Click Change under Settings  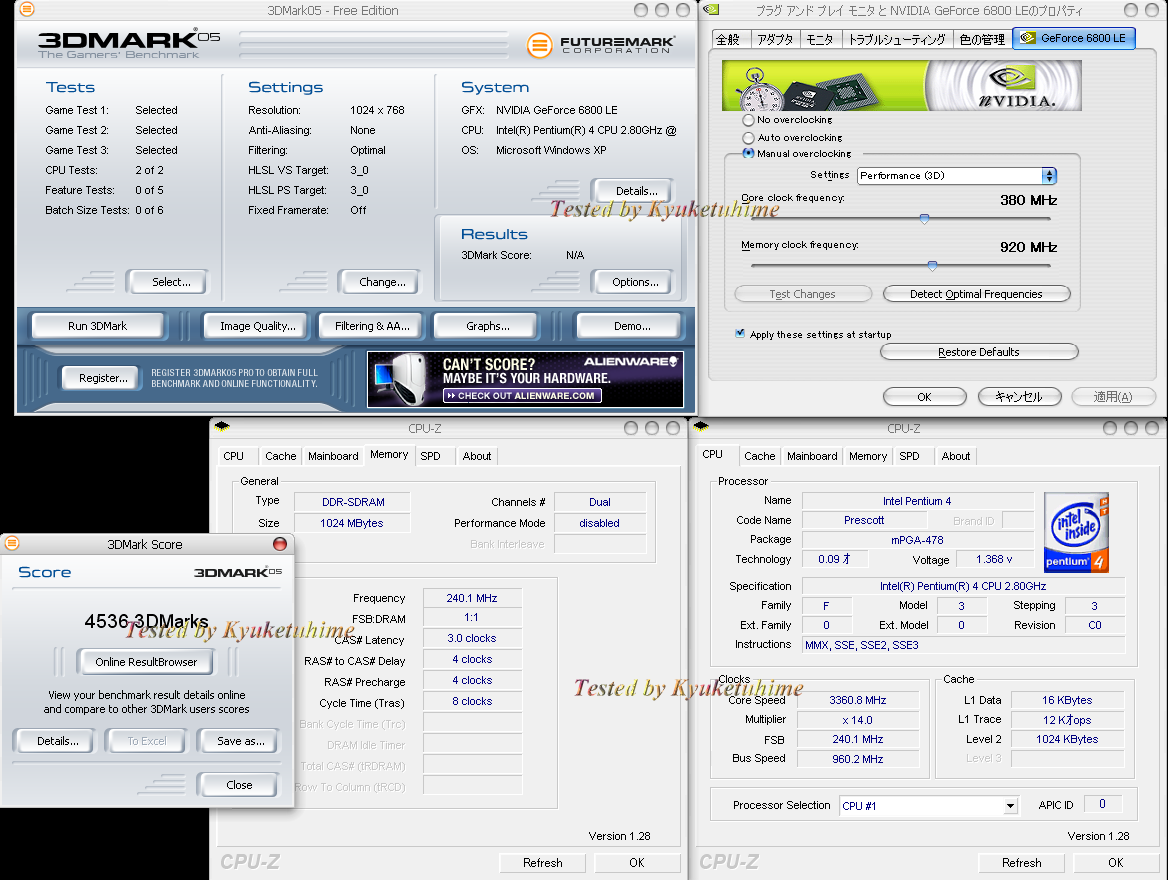point(382,282)
